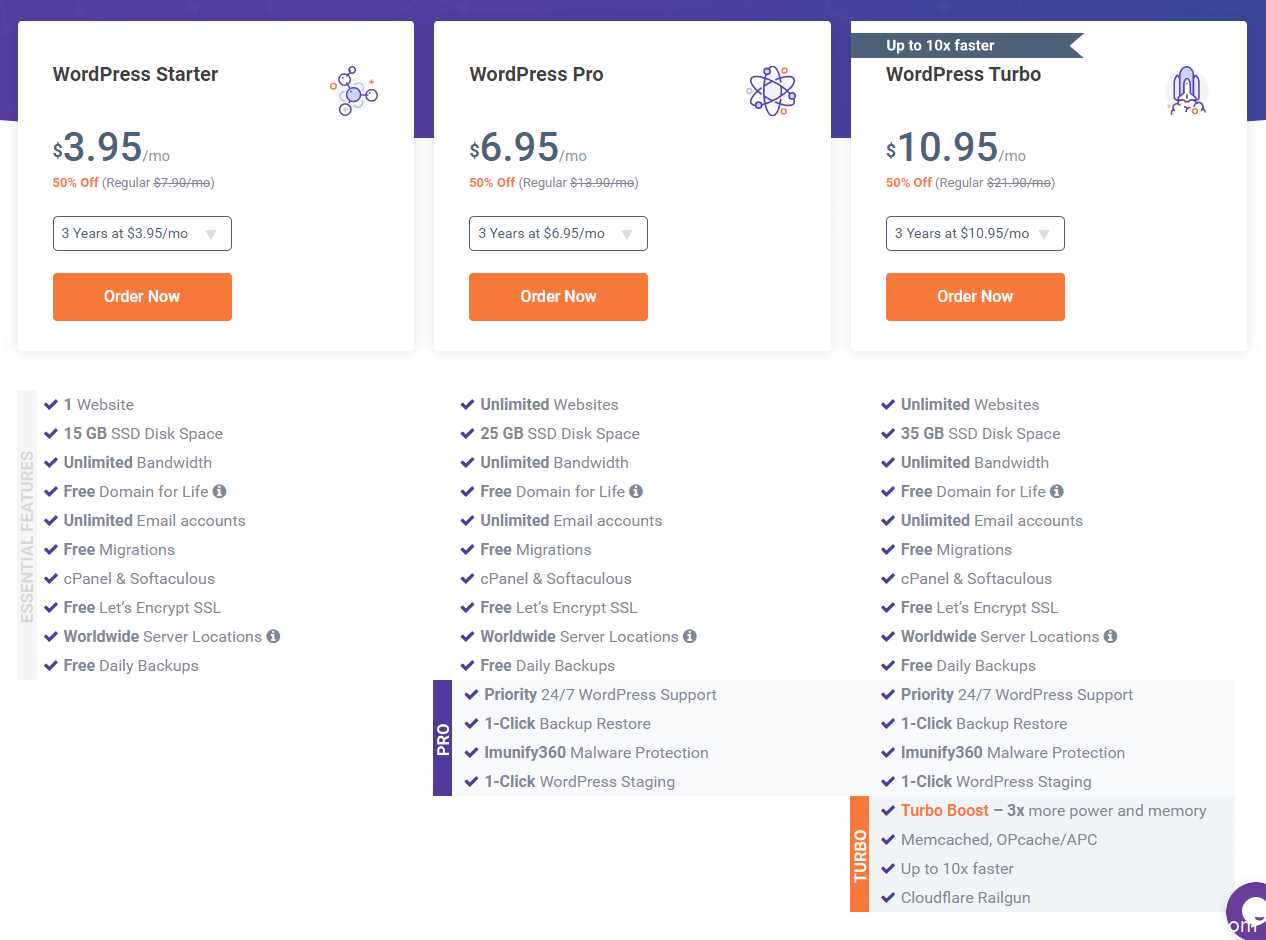Click info icon beside Pro Free Domain for Life
Viewport: 1266px width, 940px height.
point(636,491)
